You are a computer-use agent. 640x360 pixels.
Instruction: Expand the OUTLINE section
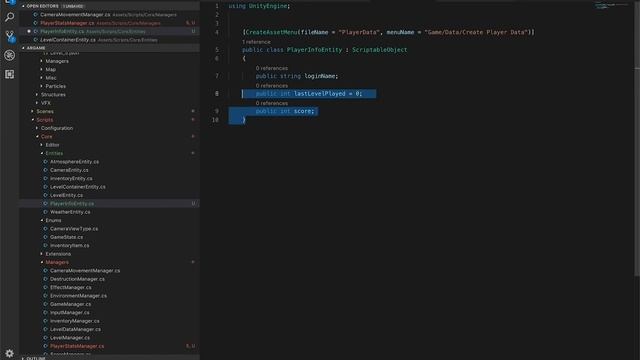click(23, 358)
